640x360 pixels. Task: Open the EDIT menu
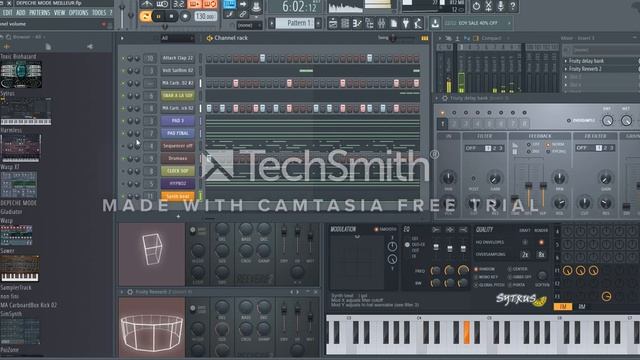point(7,13)
